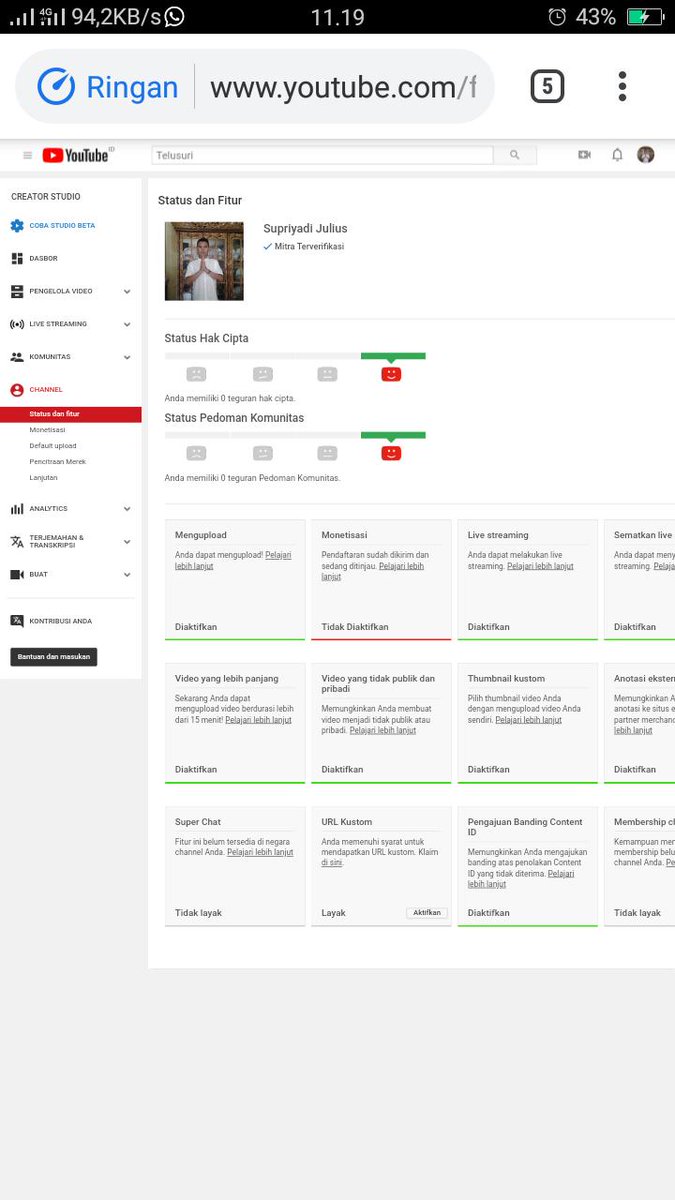Expand the Komunitas section
The width and height of the screenshot is (675, 1200).
(127, 357)
